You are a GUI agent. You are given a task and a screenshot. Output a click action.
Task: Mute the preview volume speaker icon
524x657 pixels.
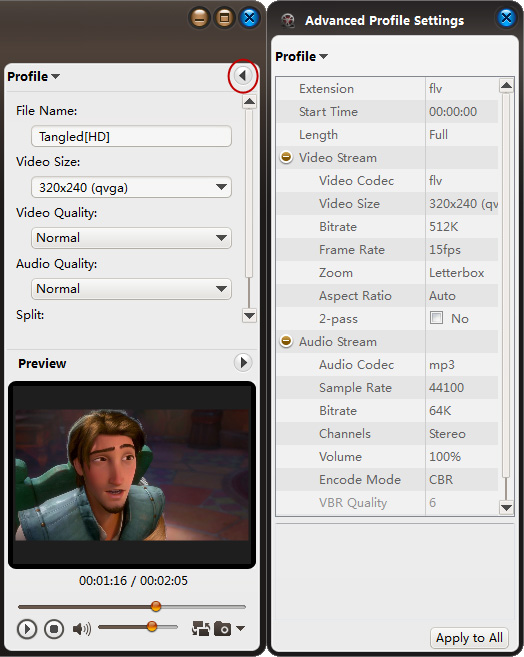(x=82, y=629)
